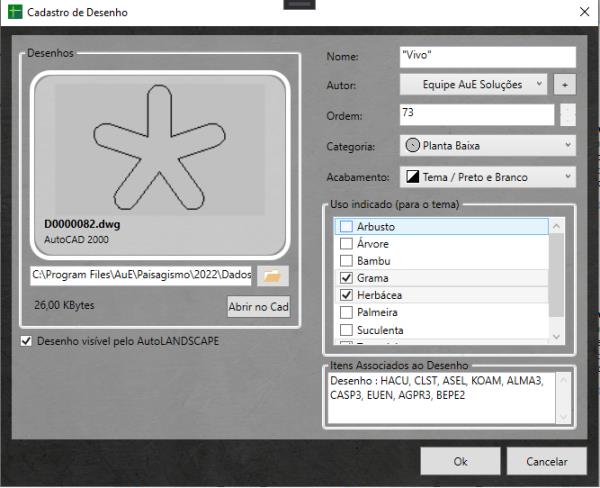Click the Planta Baixa category clock icon
Image resolution: width=600 pixels, height=488 pixels.
click(x=413, y=146)
